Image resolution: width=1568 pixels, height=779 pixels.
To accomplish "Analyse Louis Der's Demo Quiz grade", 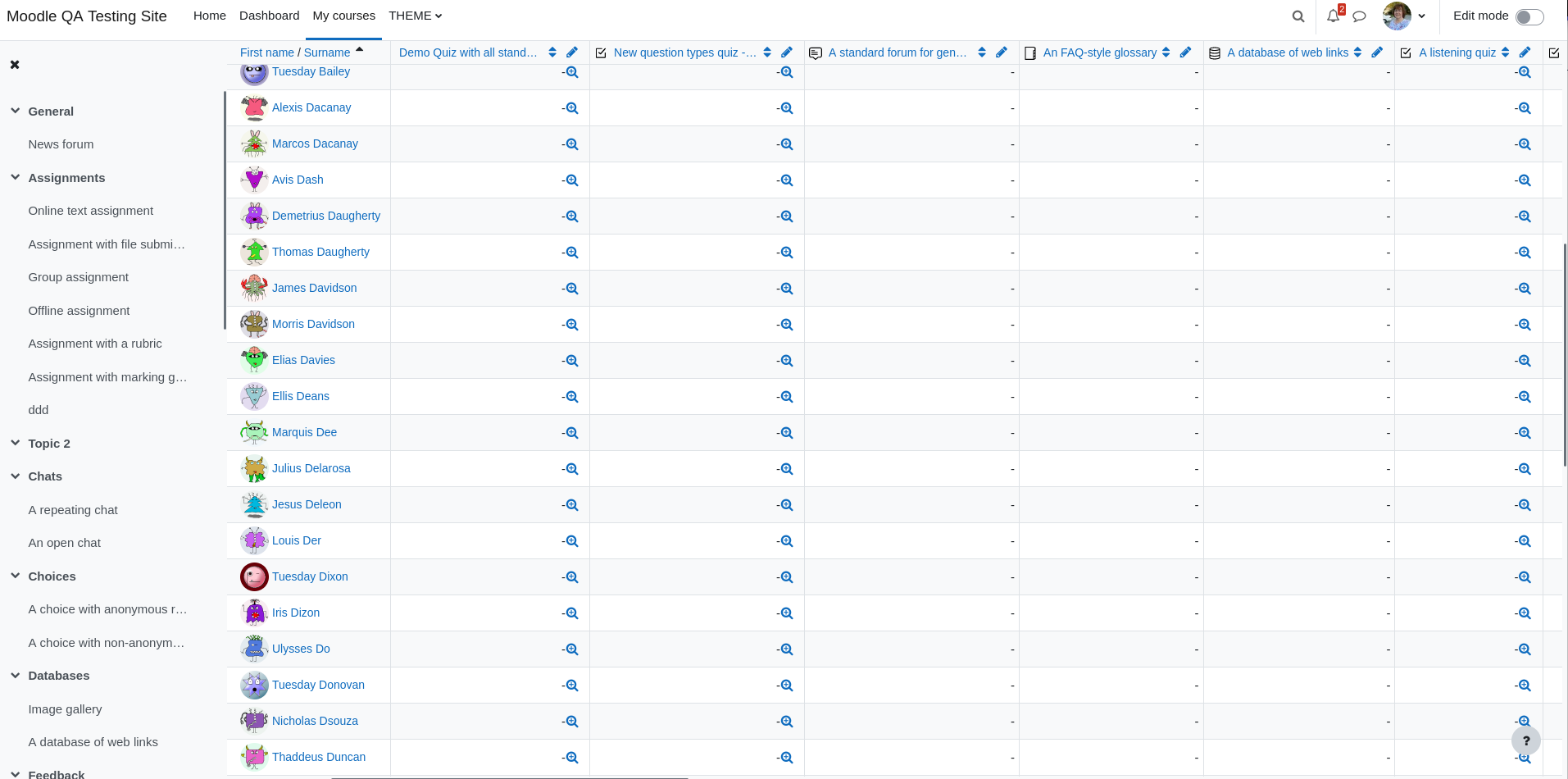I will [572, 541].
